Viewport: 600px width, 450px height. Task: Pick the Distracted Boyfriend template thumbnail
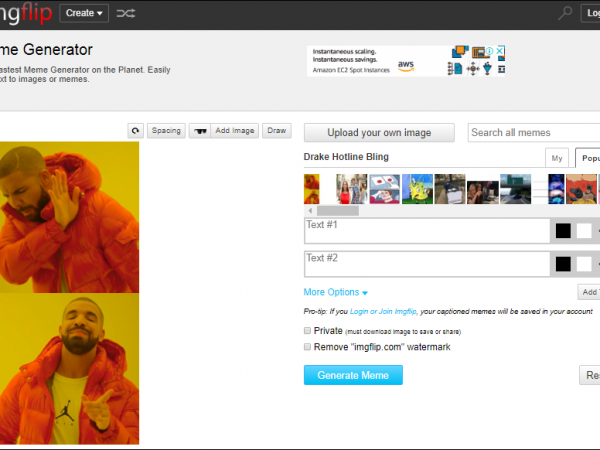click(x=352, y=189)
